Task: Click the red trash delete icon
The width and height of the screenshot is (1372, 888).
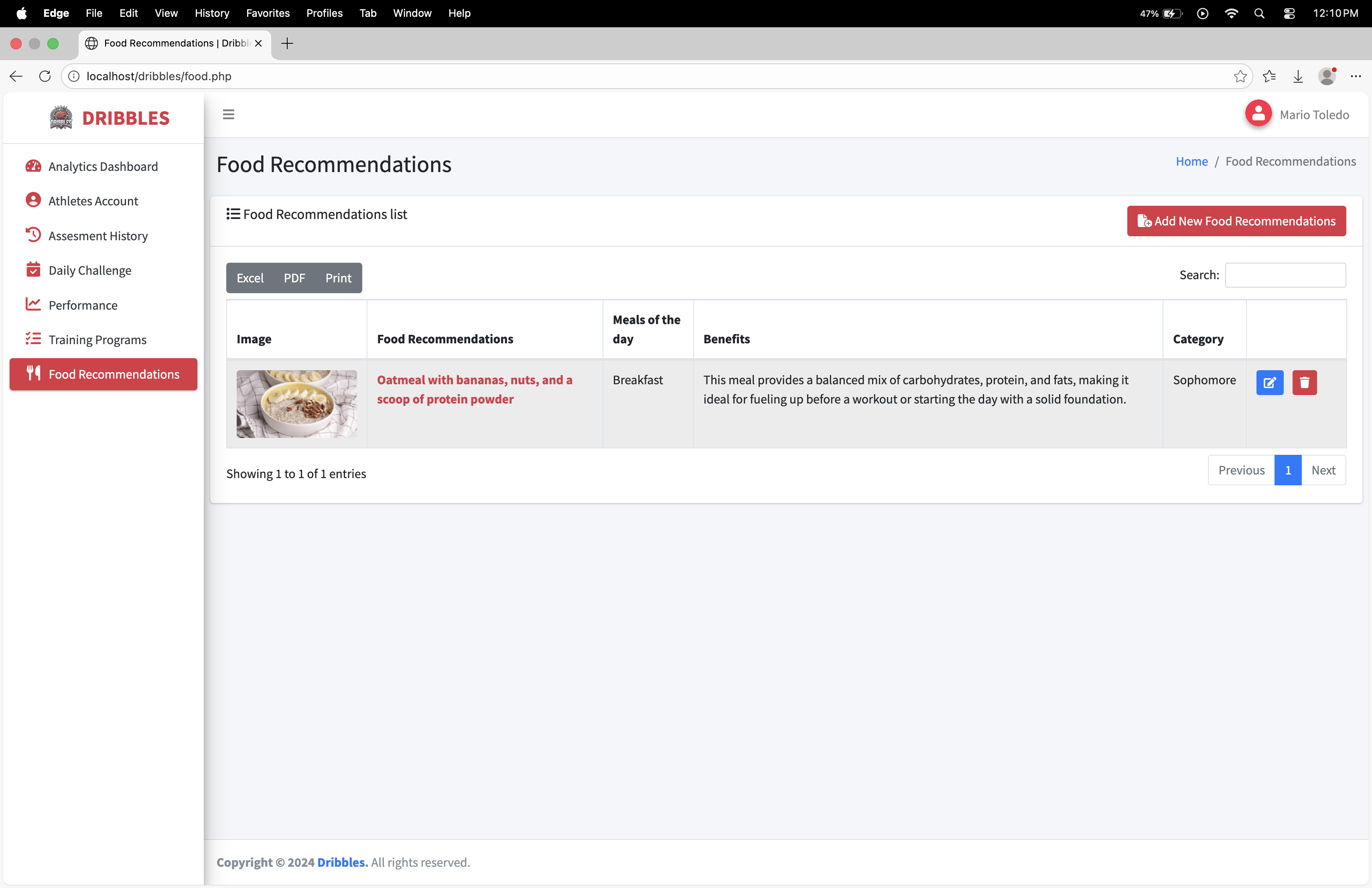Action: pos(1304,383)
